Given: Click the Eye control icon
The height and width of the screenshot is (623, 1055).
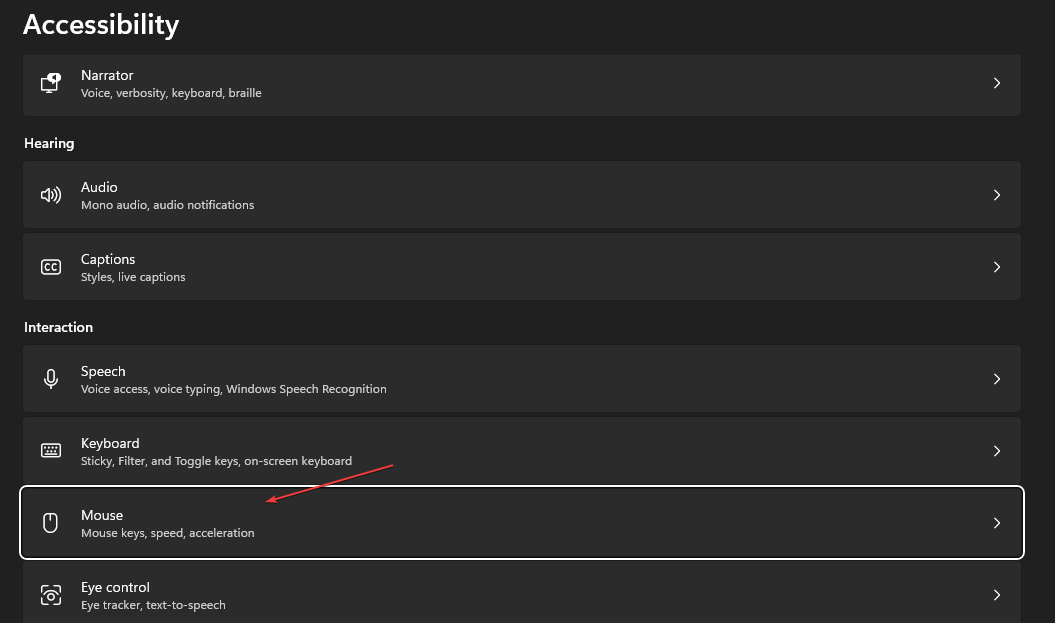Looking at the screenshot, I should coord(51,595).
